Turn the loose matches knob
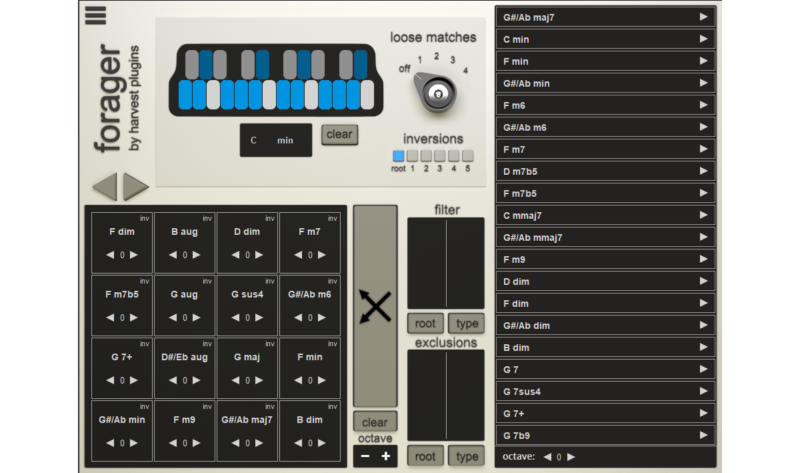Viewport: 800px width, 473px height. click(x=435, y=94)
